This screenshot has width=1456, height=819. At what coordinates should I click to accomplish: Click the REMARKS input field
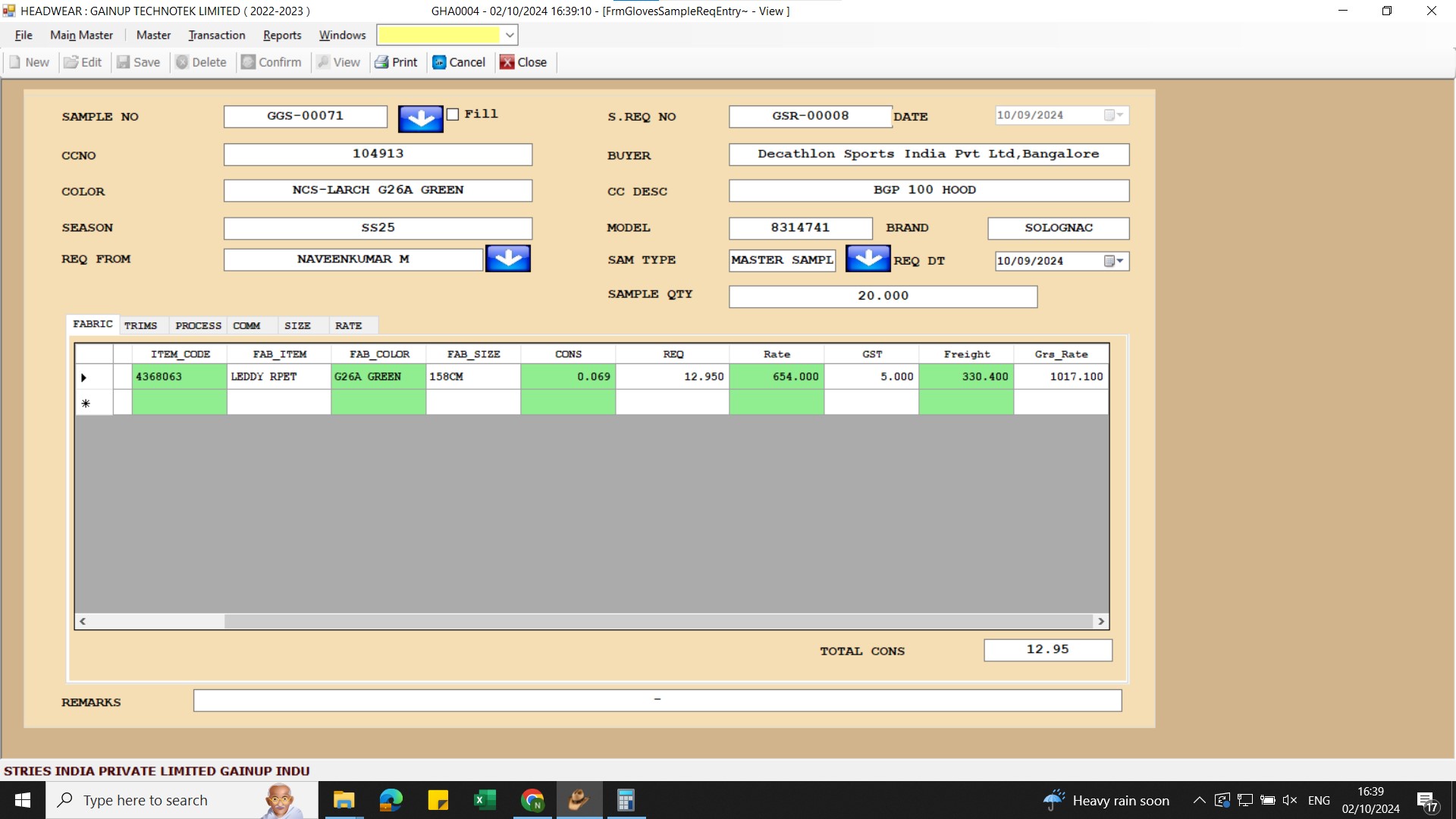657,701
